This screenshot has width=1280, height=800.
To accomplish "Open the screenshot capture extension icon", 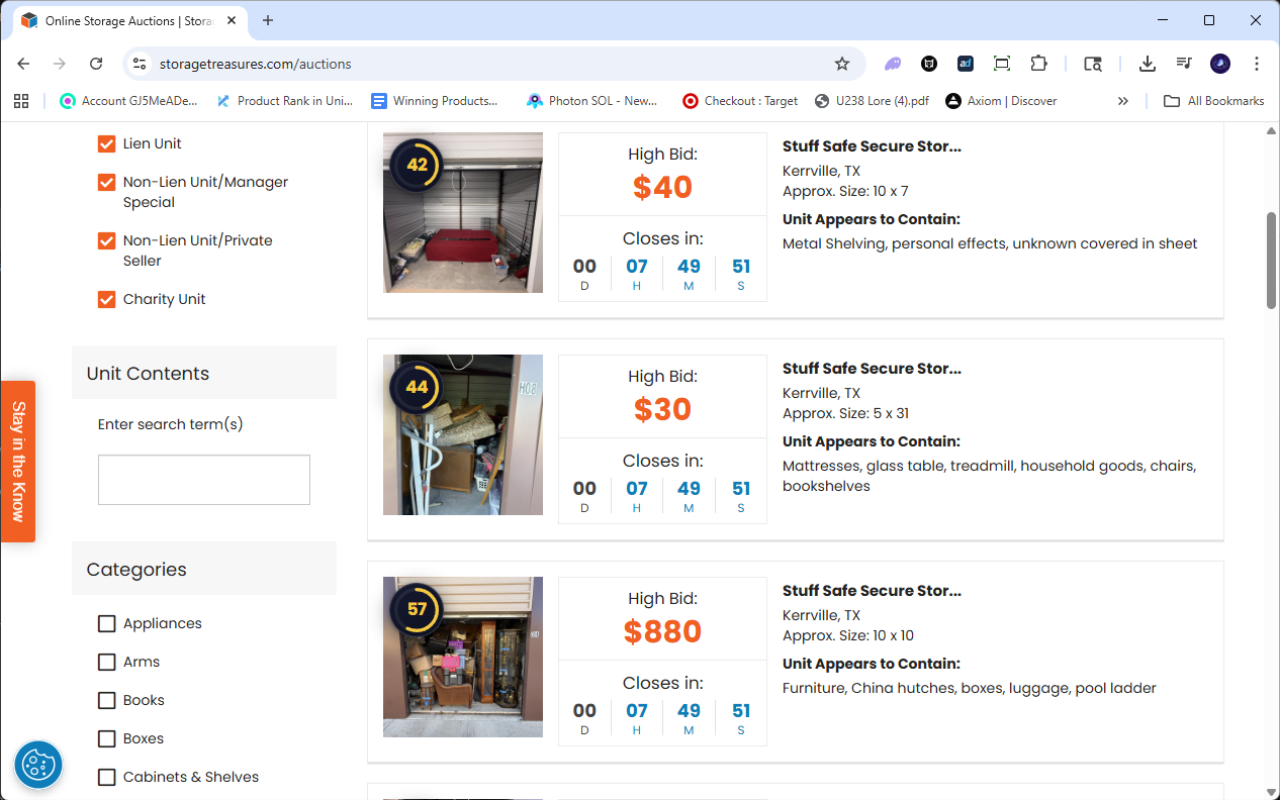I will tap(1001, 63).
